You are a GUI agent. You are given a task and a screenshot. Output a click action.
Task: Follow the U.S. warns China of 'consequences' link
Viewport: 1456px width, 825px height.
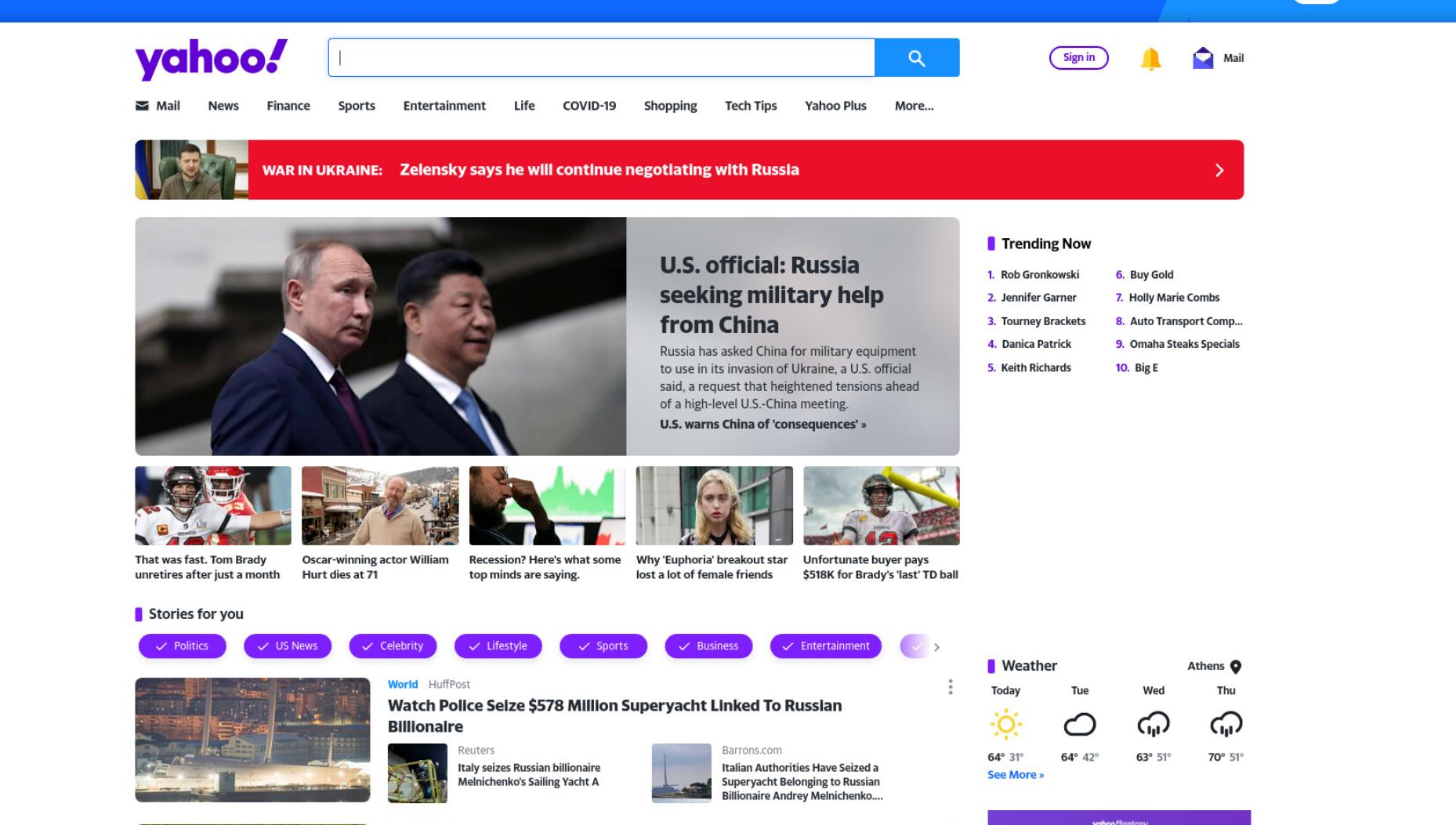[763, 424]
